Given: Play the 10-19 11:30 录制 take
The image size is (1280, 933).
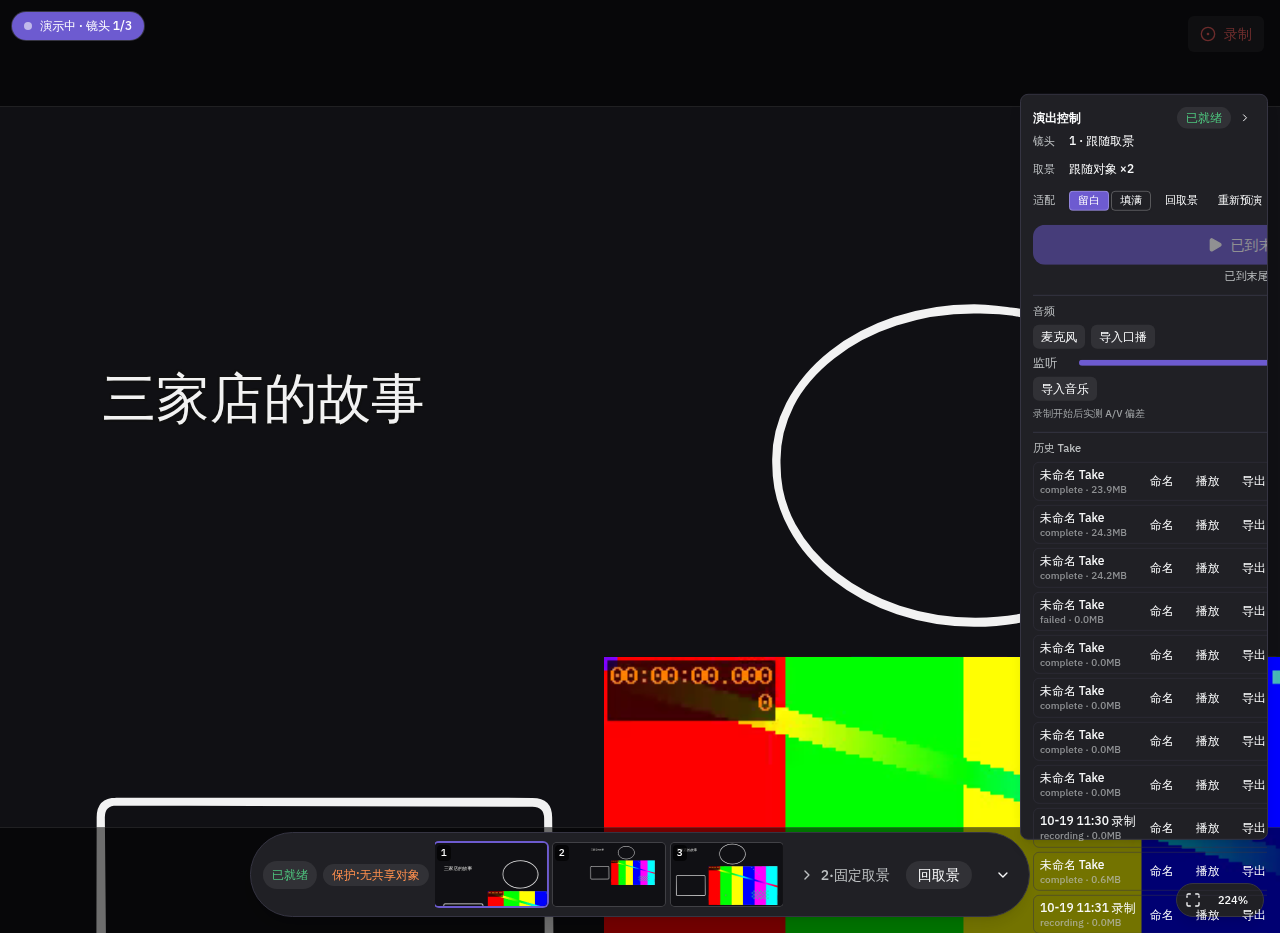Looking at the screenshot, I should 1207,828.
